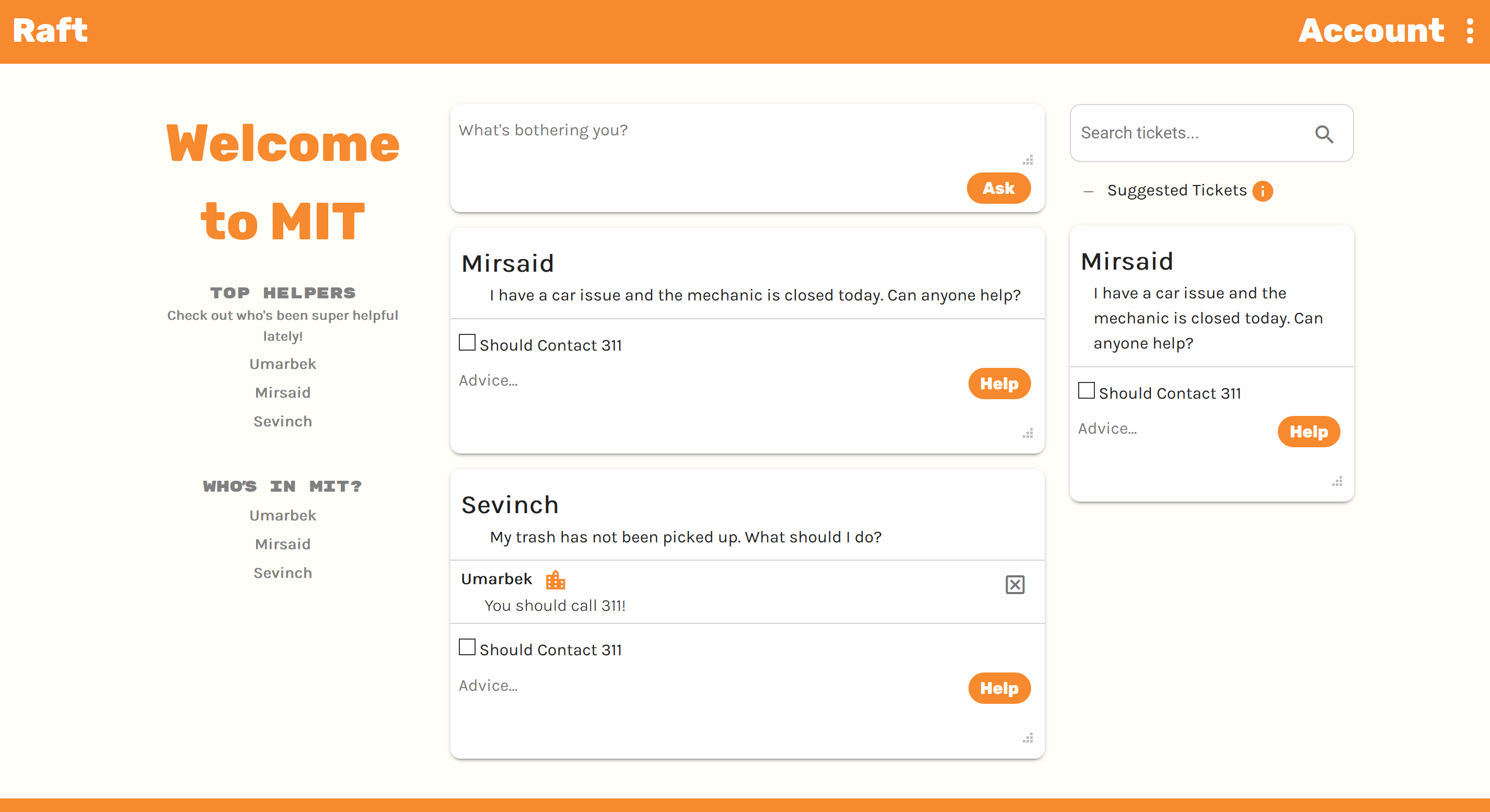Click the Mirsaid name on the suggested ticket
The image size is (1490, 812).
tap(1127, 262)
